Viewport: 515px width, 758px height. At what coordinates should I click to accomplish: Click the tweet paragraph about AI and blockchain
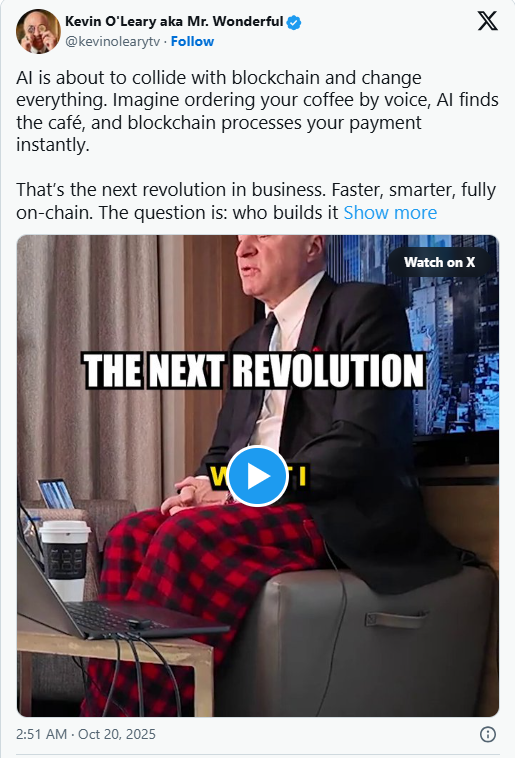point(257,111)
